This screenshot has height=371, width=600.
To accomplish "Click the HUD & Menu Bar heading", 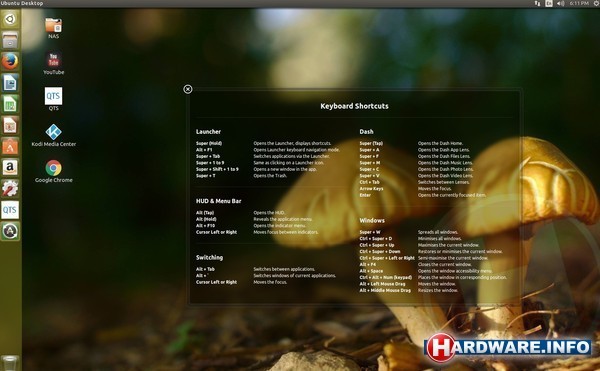I will click(218, 201).
